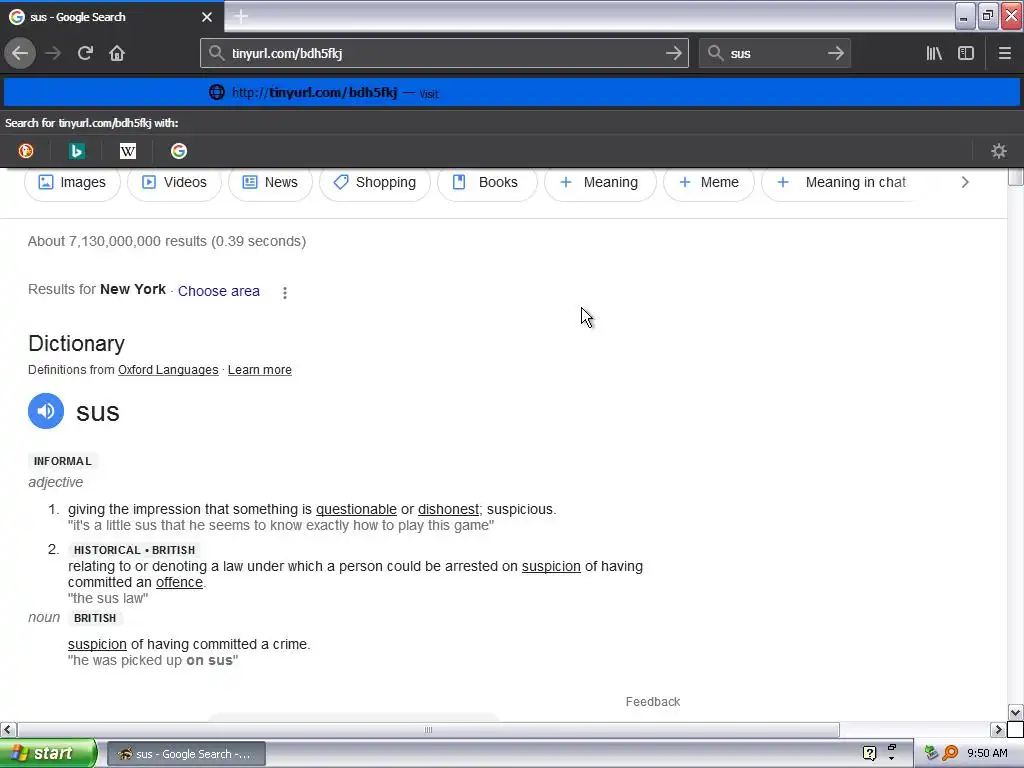1024x768 pixels.
Task: Open a new tab with the plus button
Action: (241, 17)
